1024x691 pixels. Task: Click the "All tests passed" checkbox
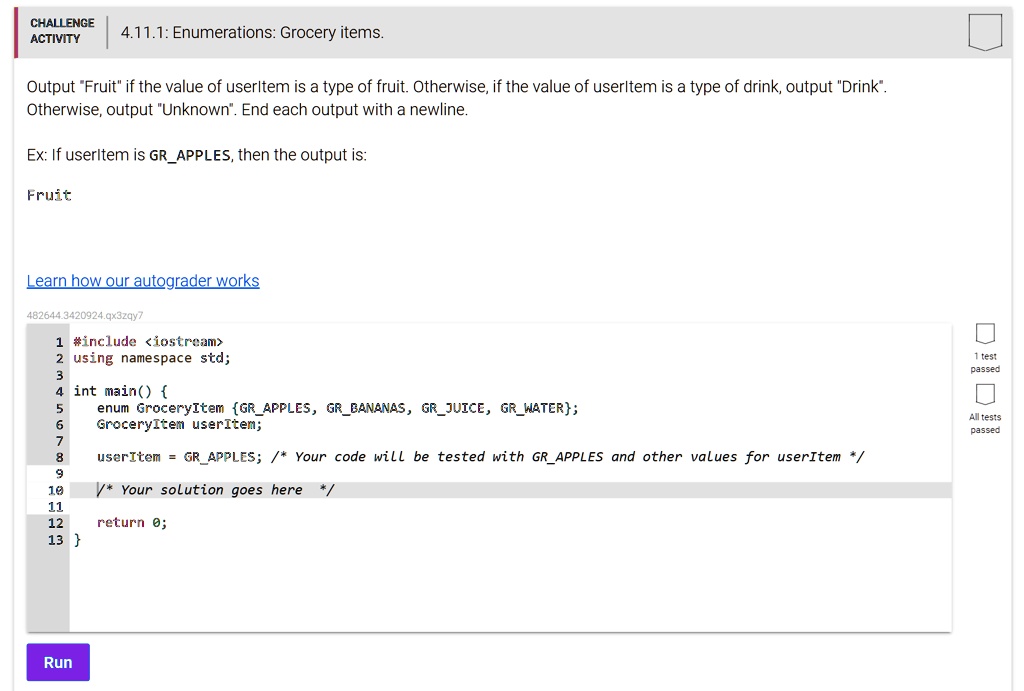(x=985, y=393)
